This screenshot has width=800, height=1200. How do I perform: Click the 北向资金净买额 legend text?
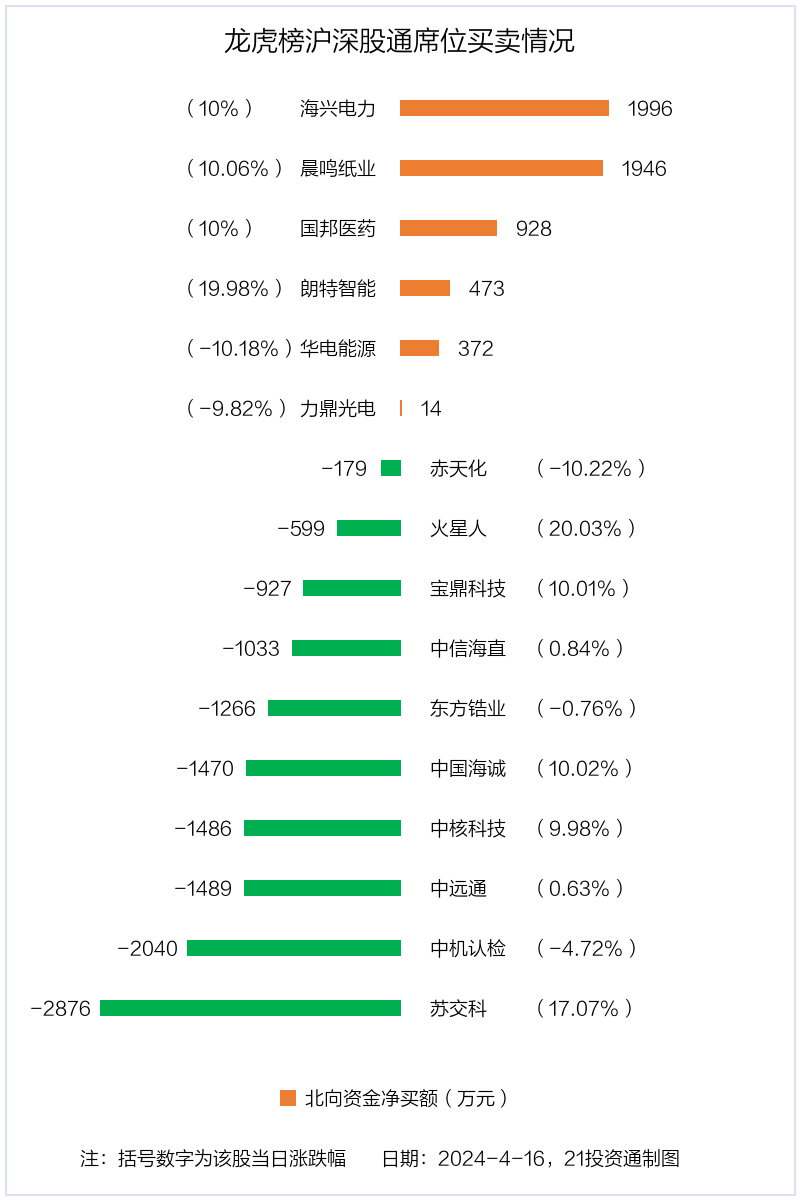[406, 1098]
